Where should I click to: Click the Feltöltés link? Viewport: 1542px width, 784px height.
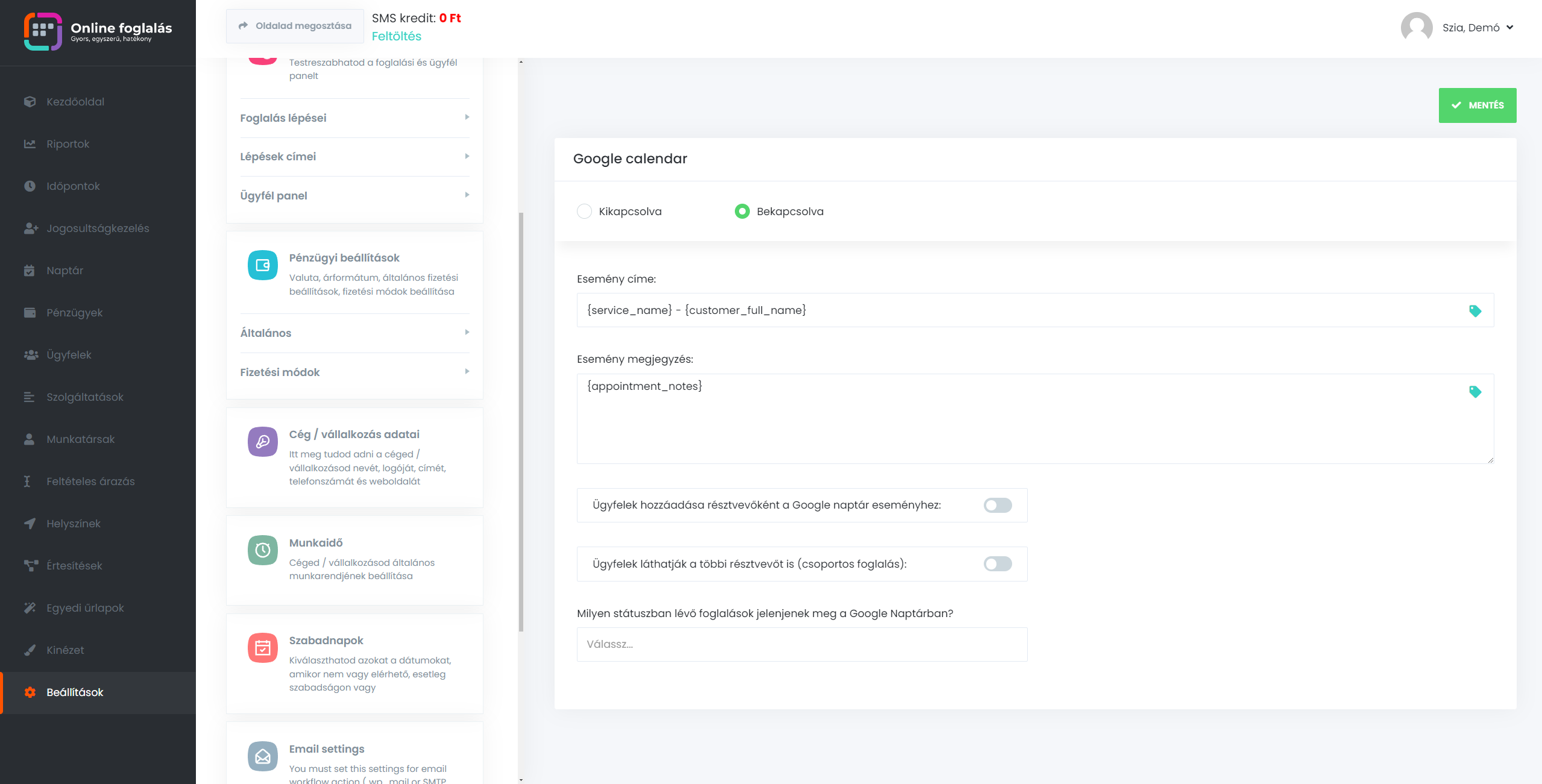click(x=396, y=36)
